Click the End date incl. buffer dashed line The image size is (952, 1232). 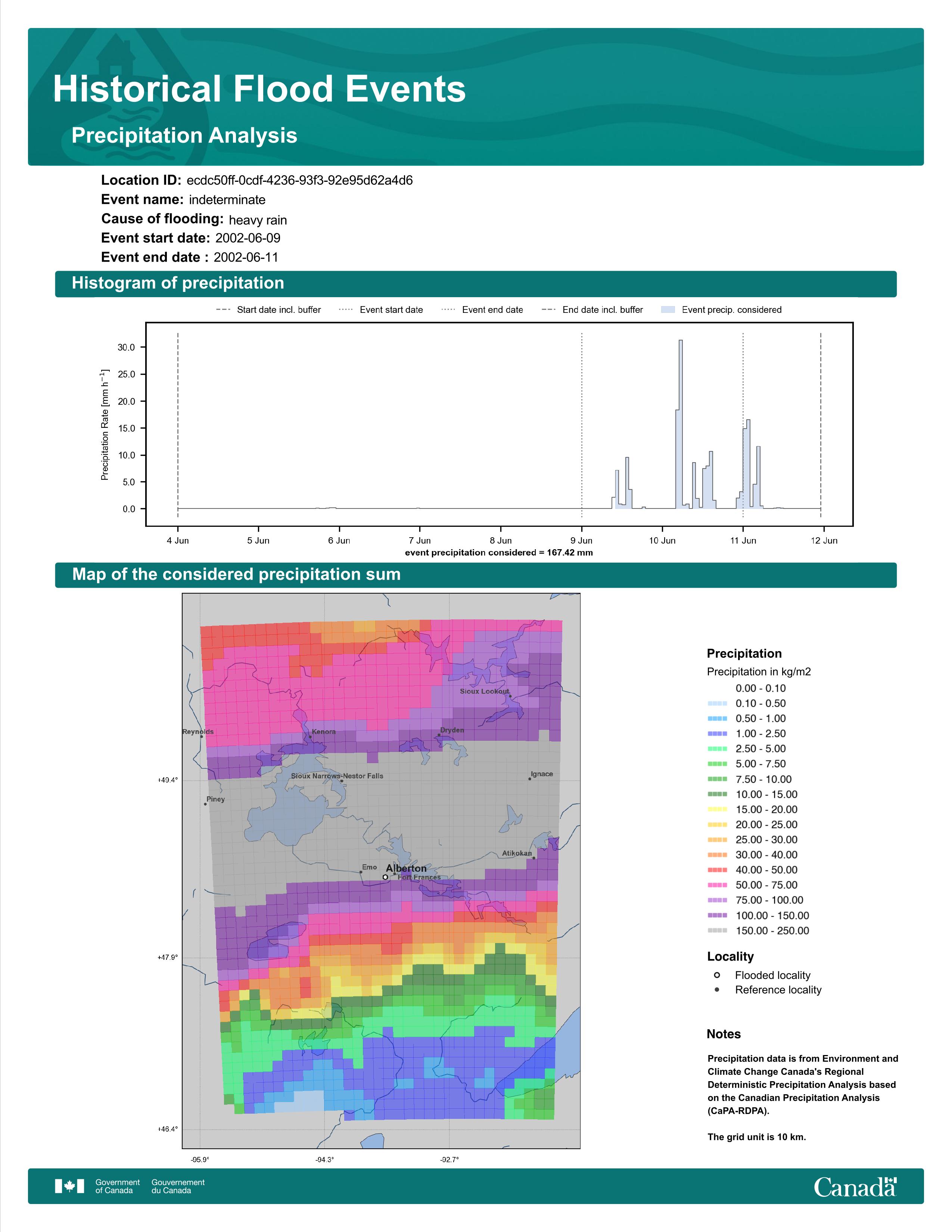(x=821, y=423)
